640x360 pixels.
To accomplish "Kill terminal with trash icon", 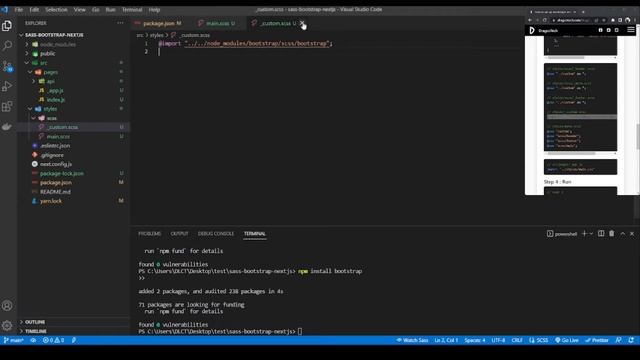I will pyautogui.click(x=611, y=233).
